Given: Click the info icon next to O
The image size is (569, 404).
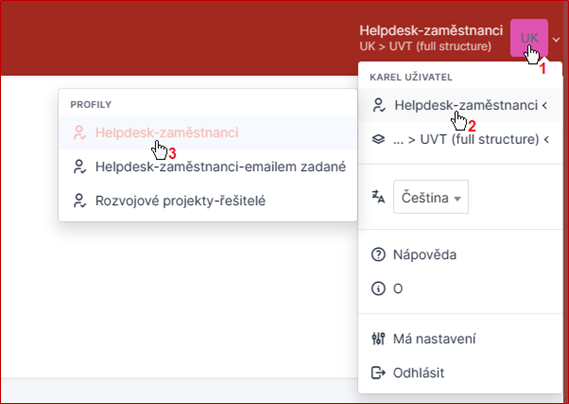Looking at the screenshot, I should (378, 289).
